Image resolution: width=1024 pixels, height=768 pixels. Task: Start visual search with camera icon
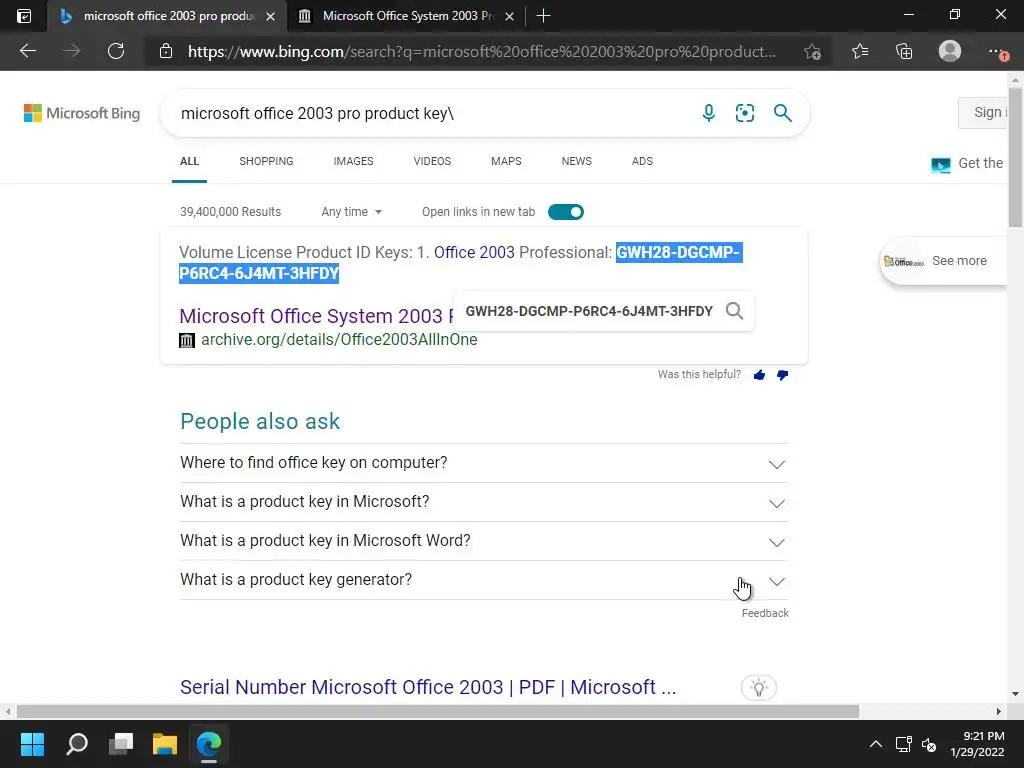pyautogui.click(x=744, y=113)
